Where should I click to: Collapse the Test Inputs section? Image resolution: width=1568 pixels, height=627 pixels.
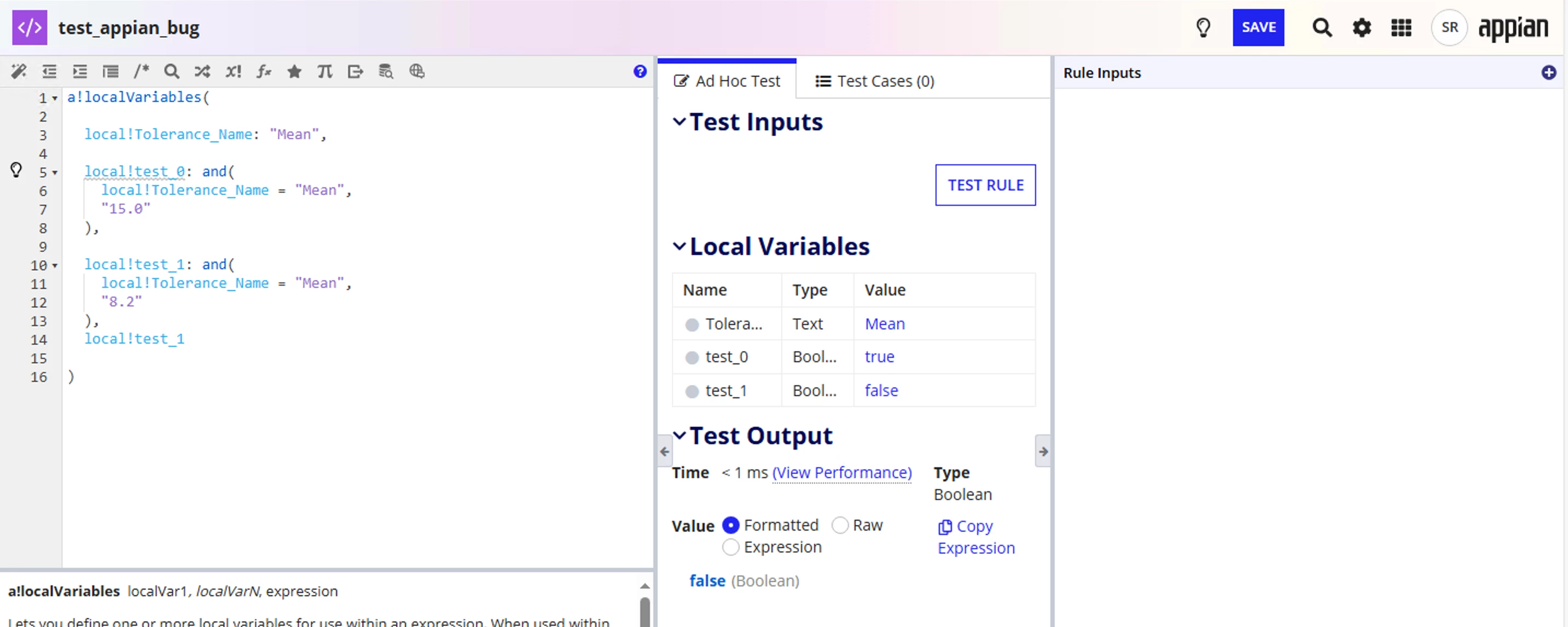click(x=680, y=122)
